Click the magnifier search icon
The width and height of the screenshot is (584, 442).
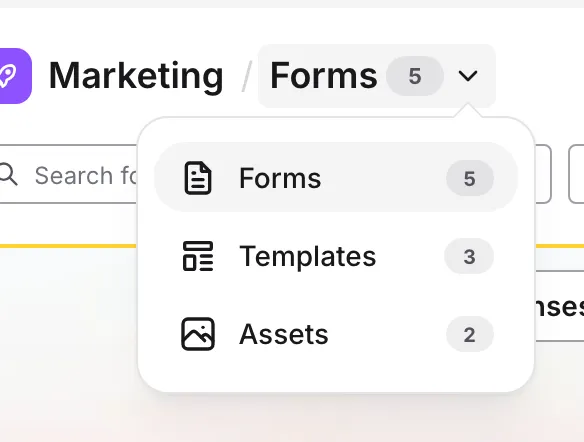coord(8,174)
